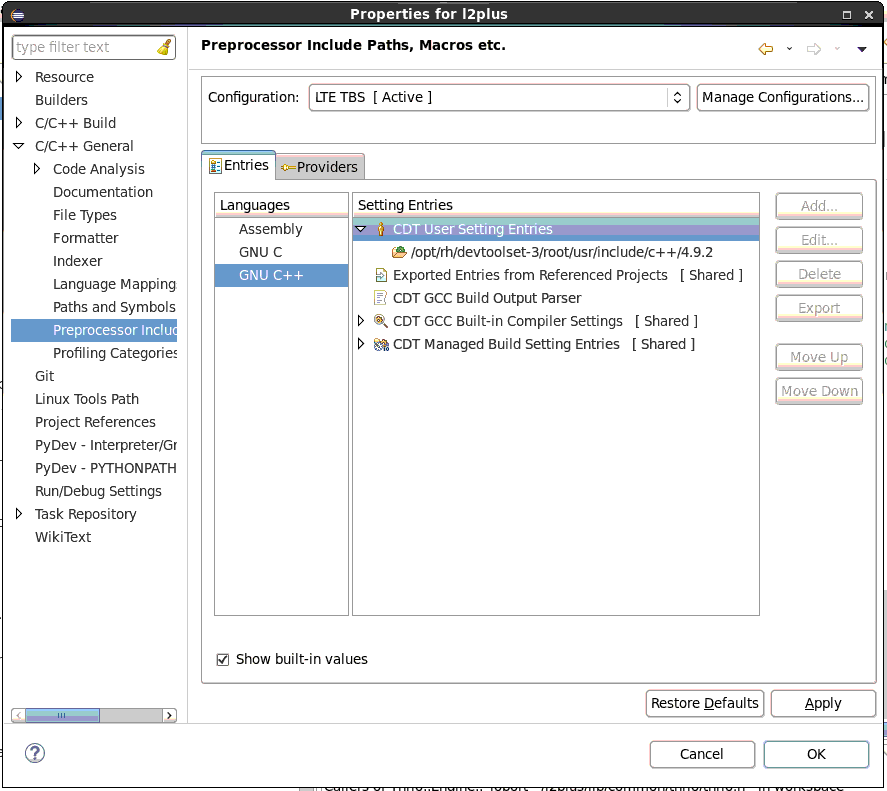Click the type filter text field

coord(84,47)
